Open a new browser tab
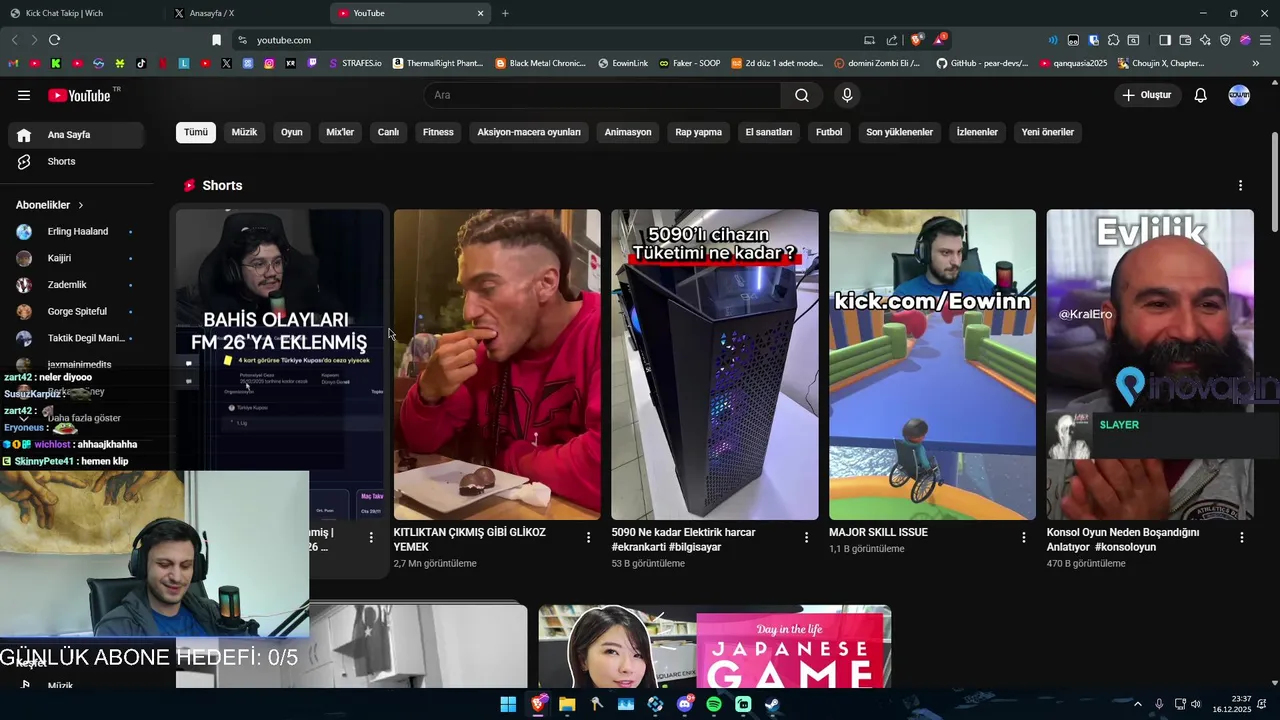1280x720 pixels. click(505, 13)
